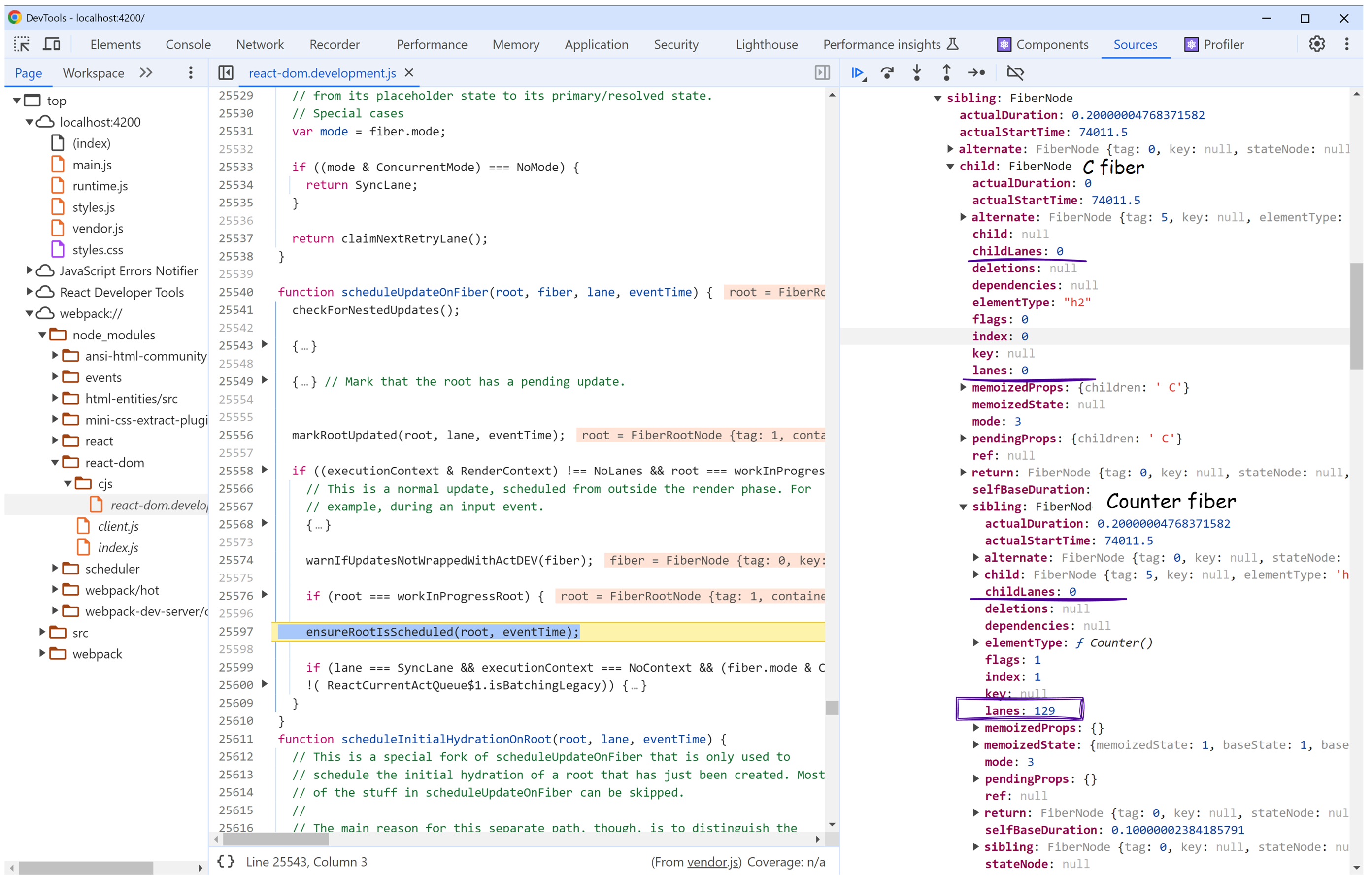Click the navigator horizontal scrollbar
Screen dimensions: 1372x878
click(86, 868)
